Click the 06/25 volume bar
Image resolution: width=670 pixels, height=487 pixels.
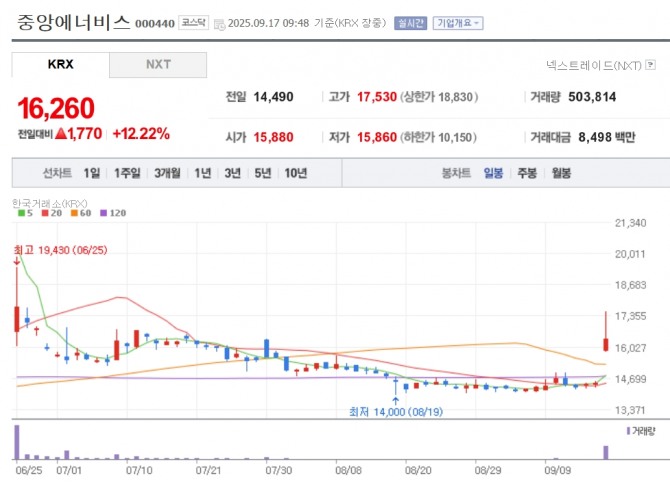tap(17, 442)
